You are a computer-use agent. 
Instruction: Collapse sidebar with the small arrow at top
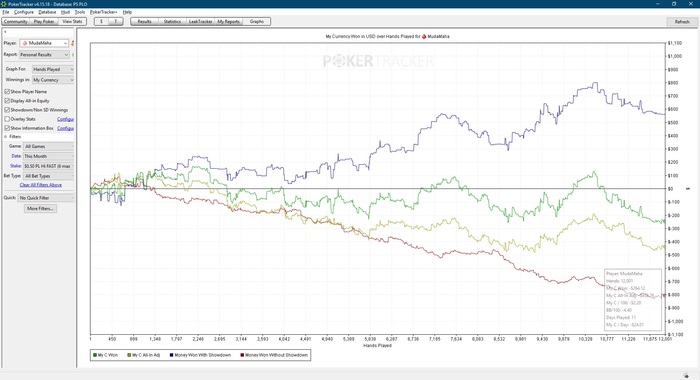click(x=5, y=32)
